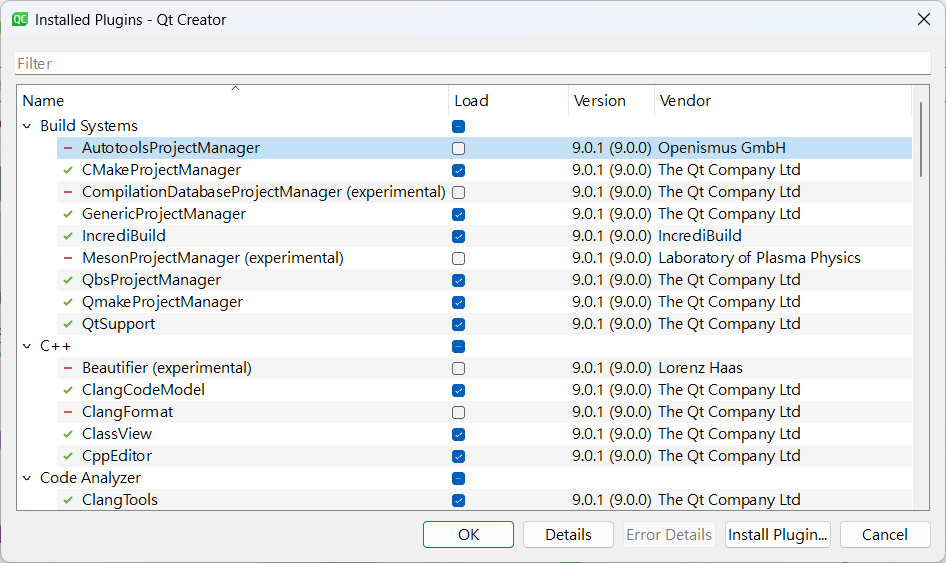Click the green check icon beside CMakeProjectManager
Viewport: 946px width, 563px height.
tap(68, 170)
